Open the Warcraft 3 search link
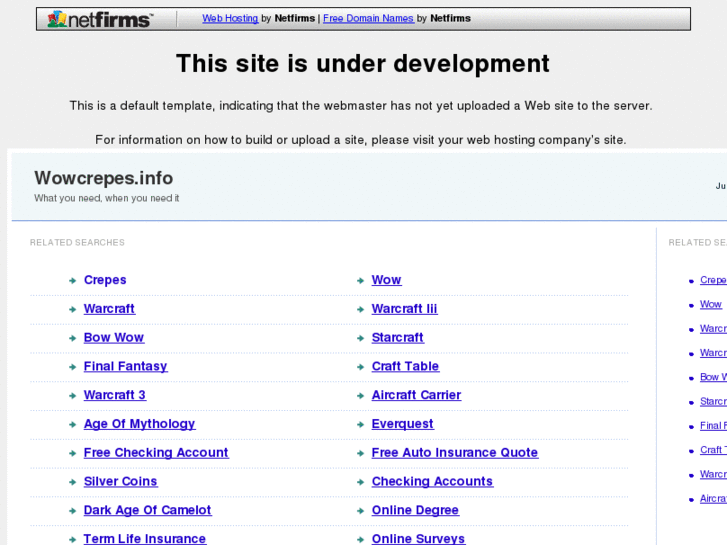Screen dimensions: 727x545 [115, 395]
